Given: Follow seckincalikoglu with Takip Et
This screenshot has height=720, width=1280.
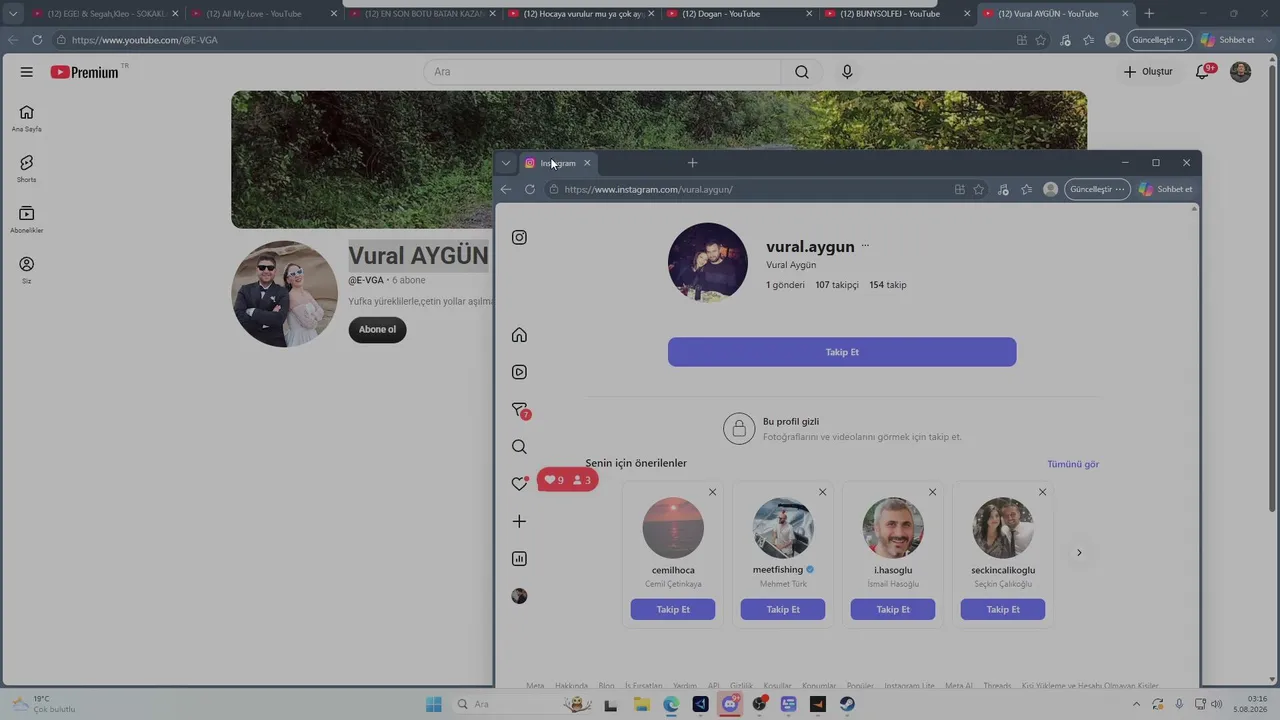Looking at the screenshot, I should pyautogui.click(x=1003, y=610).
